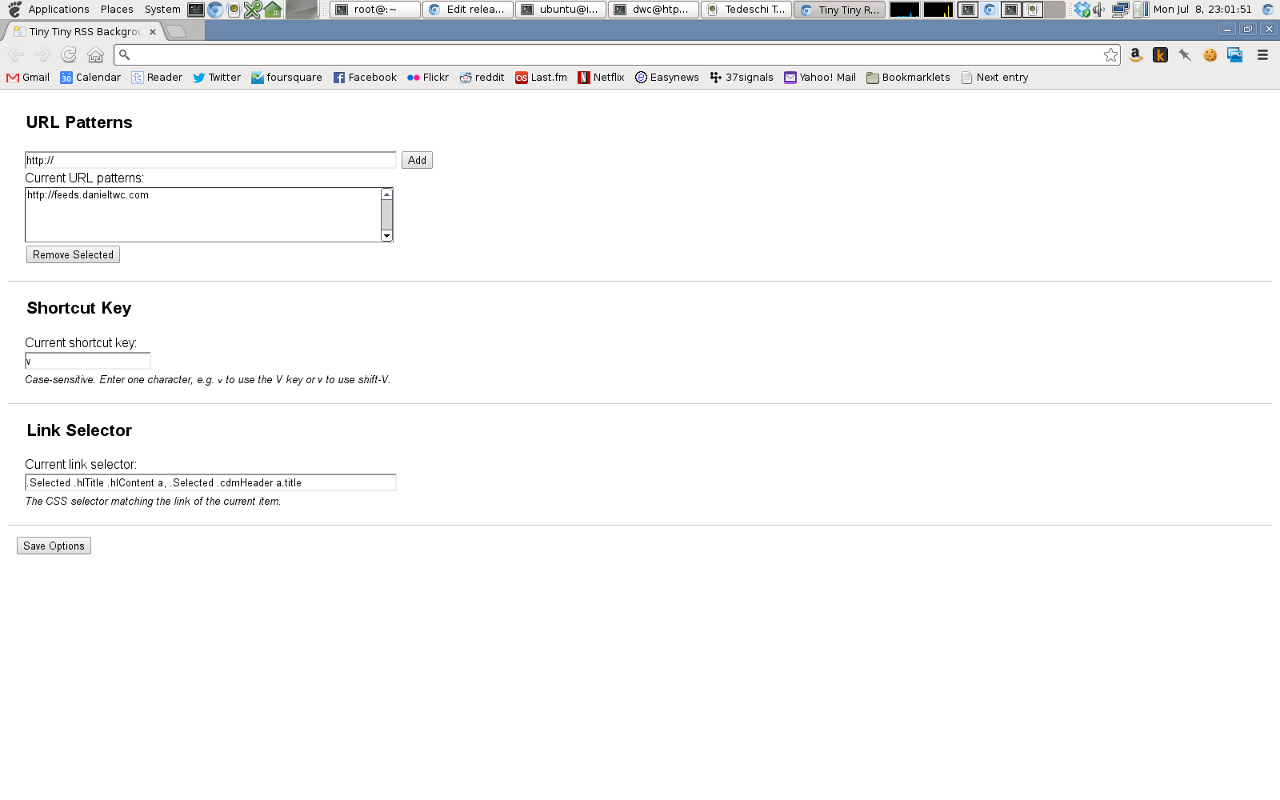1280x800 pixels.
Task: Click the URL patterns list scrollbar down arrow
Action: tap(387, 236)
